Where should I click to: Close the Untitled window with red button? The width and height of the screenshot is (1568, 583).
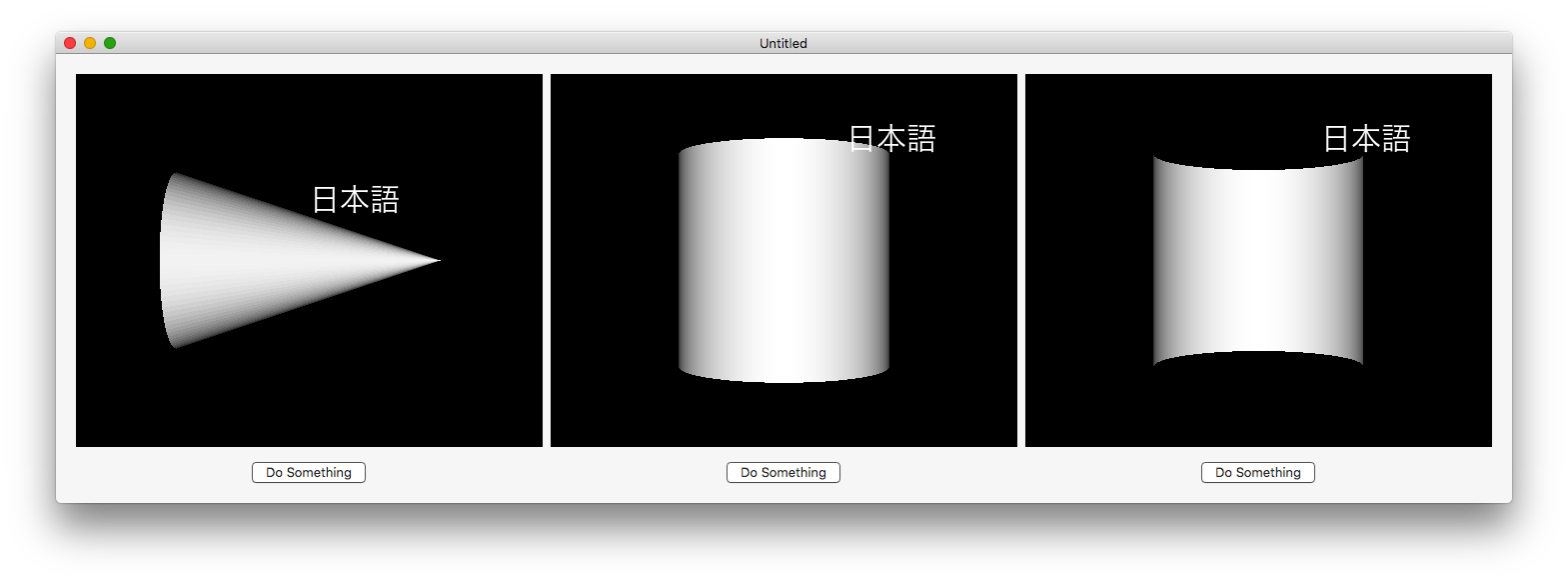[70, 43]
